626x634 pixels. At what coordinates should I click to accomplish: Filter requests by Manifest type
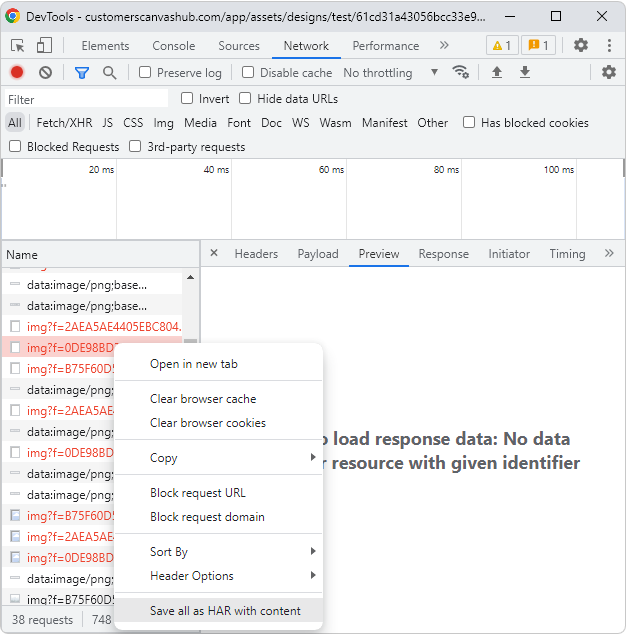[x=385, y=123]
